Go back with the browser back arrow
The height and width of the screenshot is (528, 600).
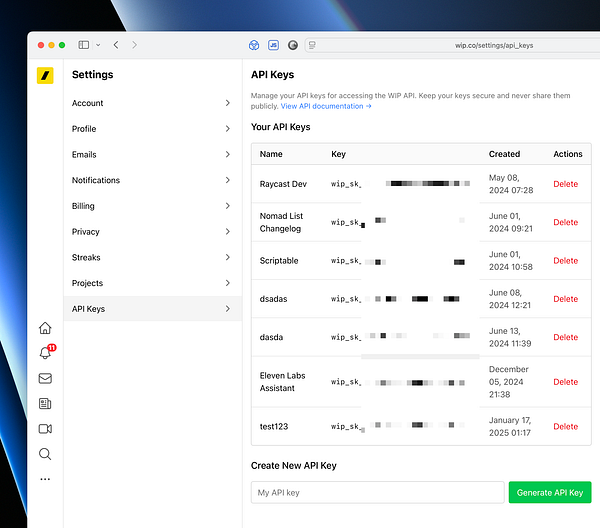coord(116,45)
